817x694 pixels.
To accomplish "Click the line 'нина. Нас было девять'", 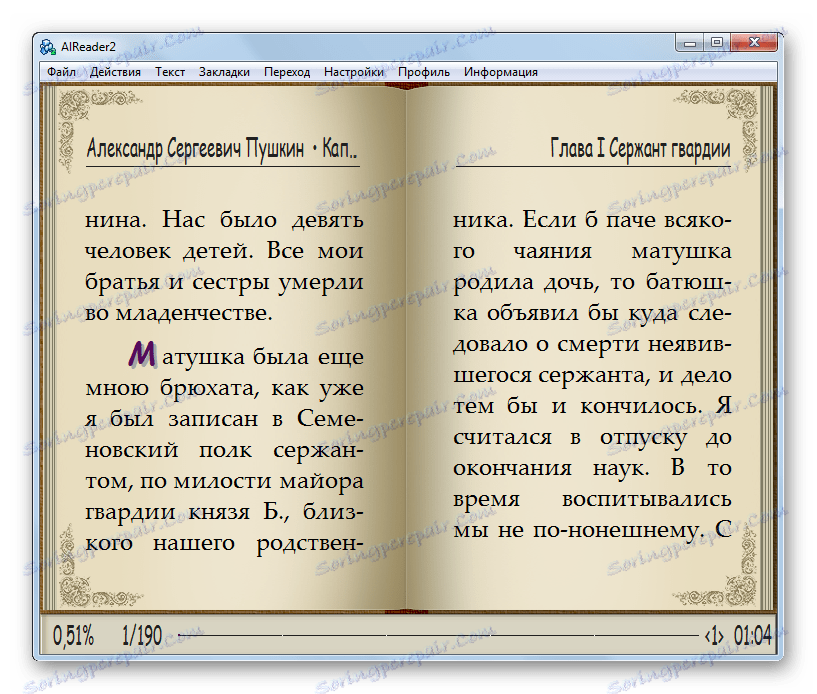I will point(224,220).
